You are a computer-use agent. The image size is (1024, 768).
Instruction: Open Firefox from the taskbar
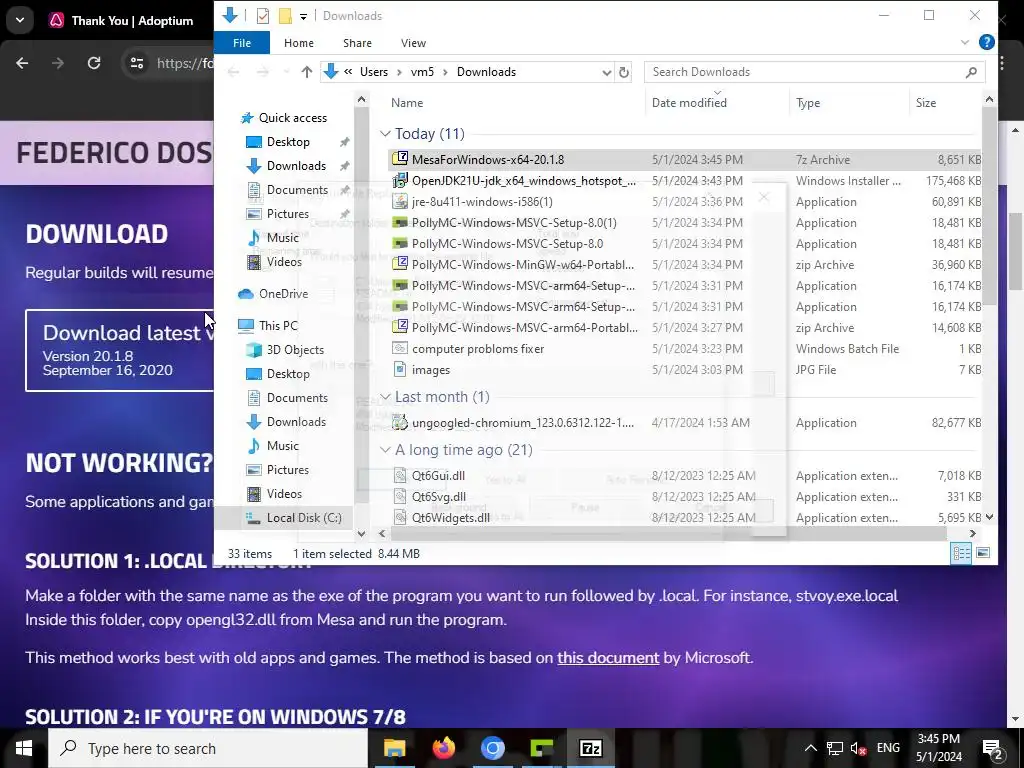click(444, 748)
